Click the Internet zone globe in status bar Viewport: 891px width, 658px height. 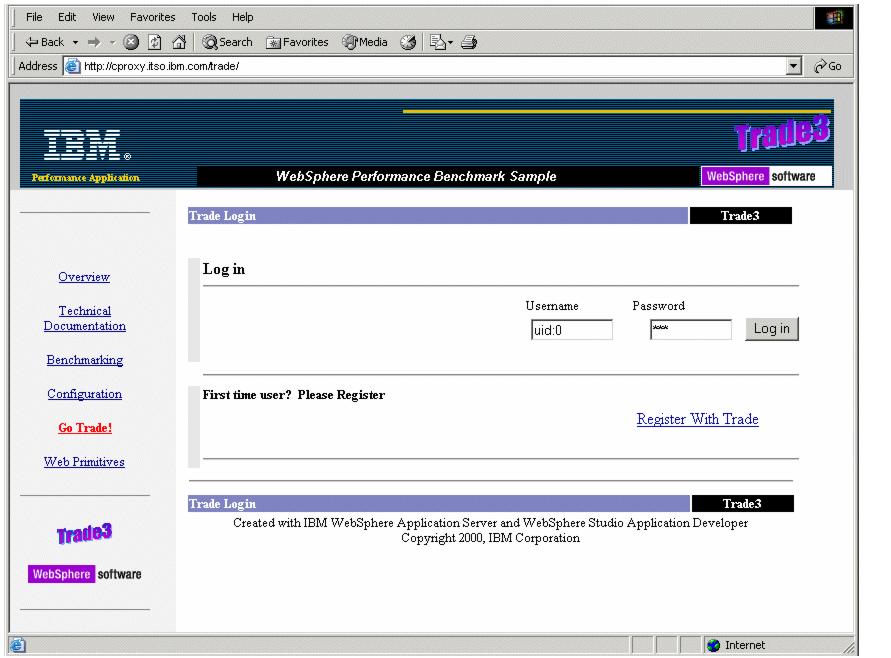pyautogui.click(x=713, y=645)
